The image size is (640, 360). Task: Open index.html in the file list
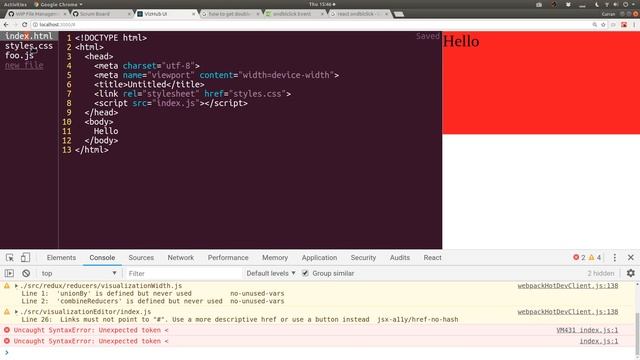coord(29,36)
